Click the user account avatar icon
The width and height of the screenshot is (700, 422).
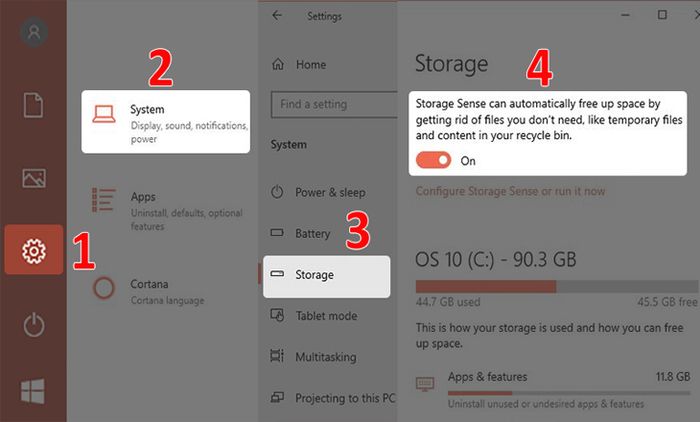pos(34,32)
